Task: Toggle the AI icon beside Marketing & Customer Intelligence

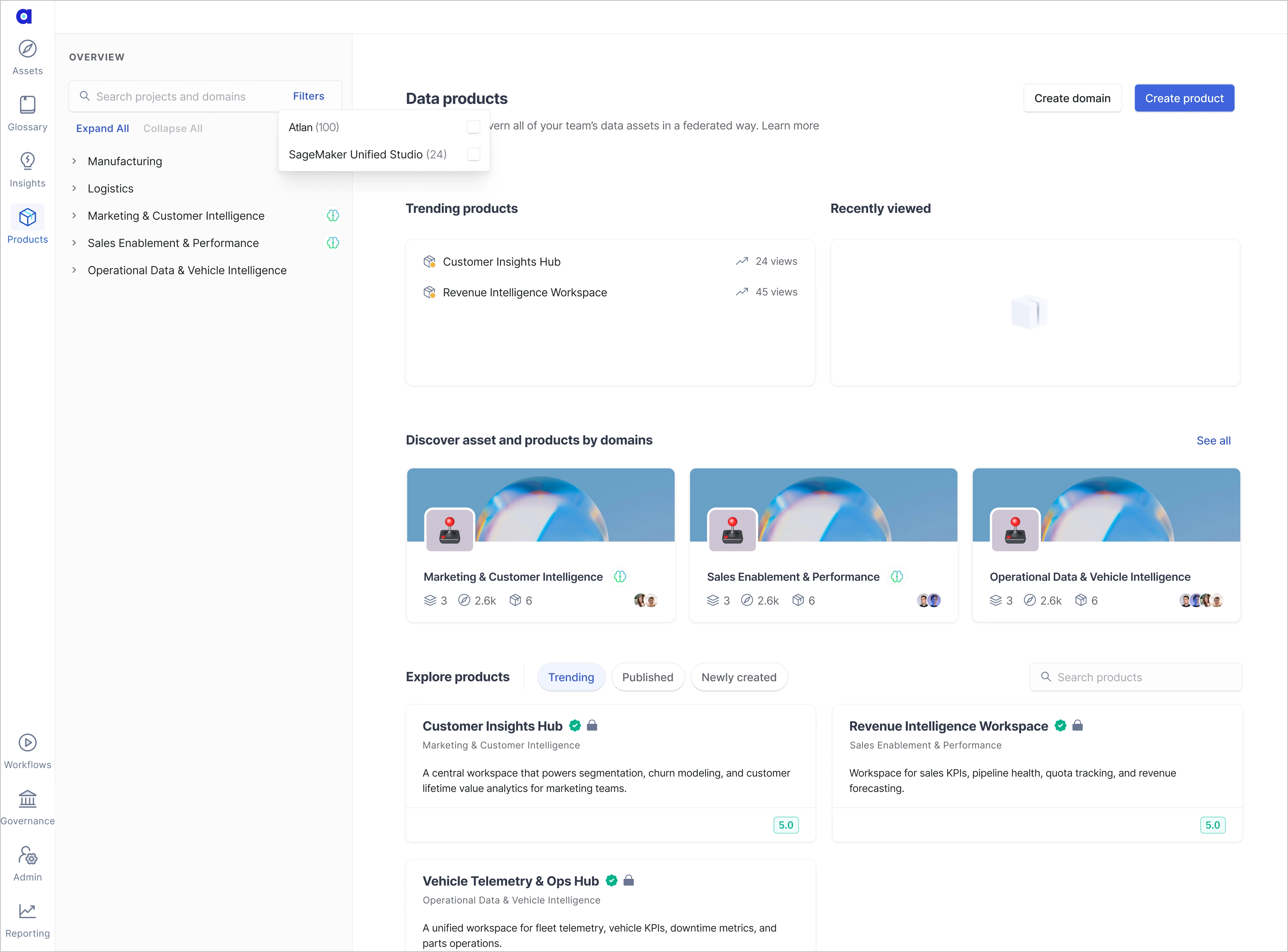Action: click(333, 215)
